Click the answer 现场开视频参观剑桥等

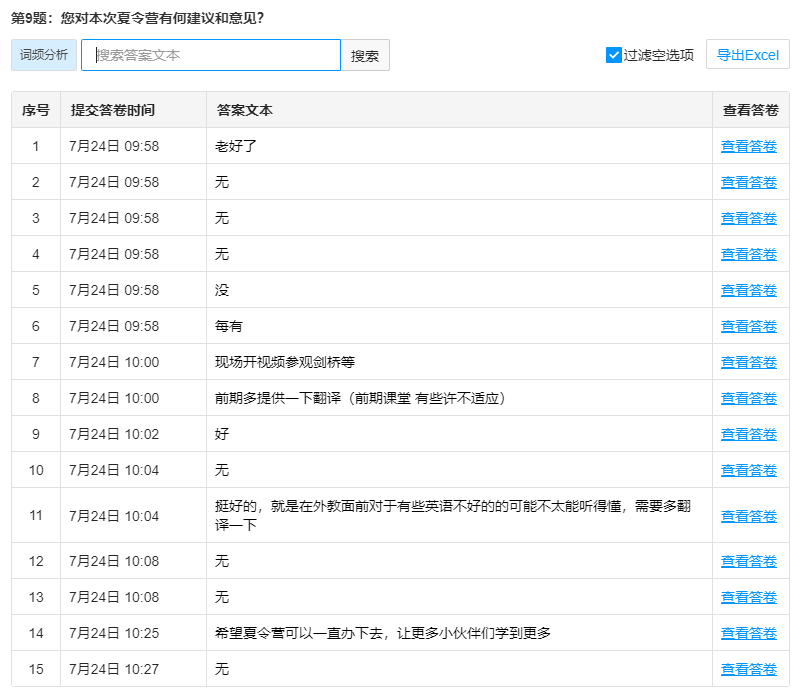tap(284, 362)
